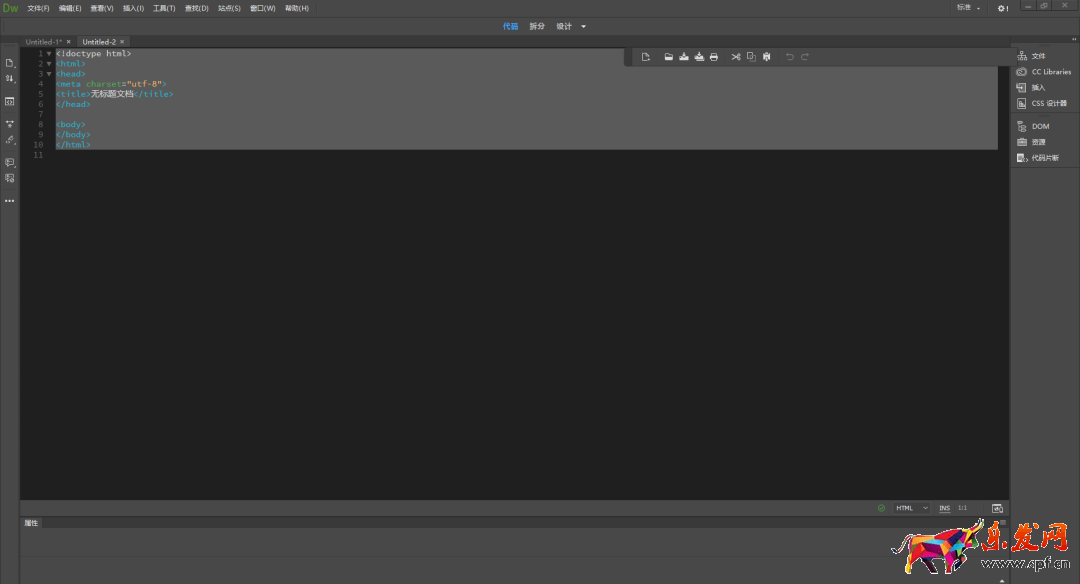Open the 文件(F) menu
The width and height of the screenshot is (1080, 584).
(38, 8)
